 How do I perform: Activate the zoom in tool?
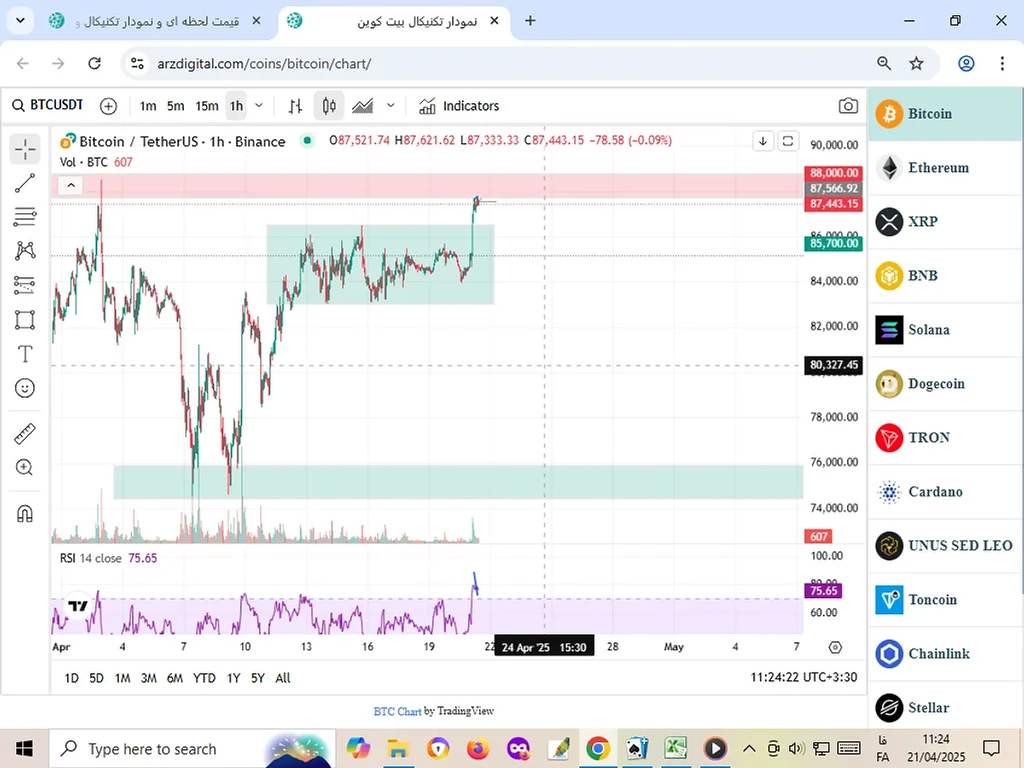25,468
